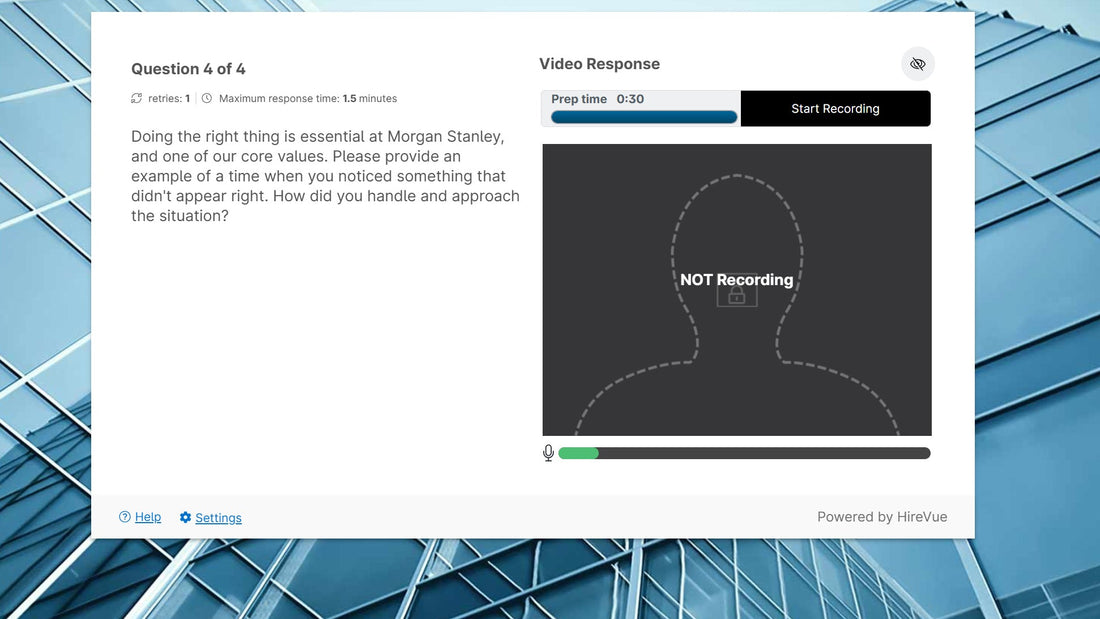Viewport: 1100px width, 619px height.
Task: Toggle the hide video preview eye icon
Action: point(918,64)
